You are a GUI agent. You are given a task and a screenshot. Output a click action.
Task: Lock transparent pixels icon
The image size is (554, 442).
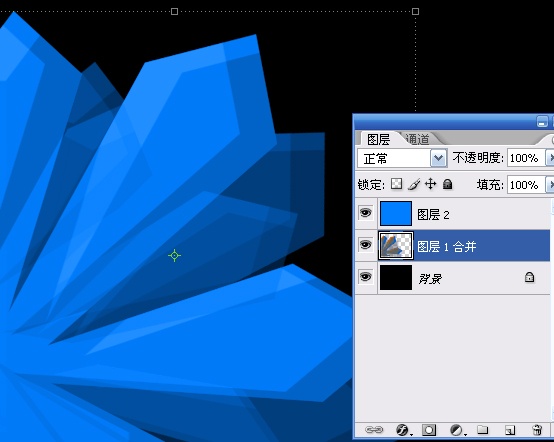(396, 184)
